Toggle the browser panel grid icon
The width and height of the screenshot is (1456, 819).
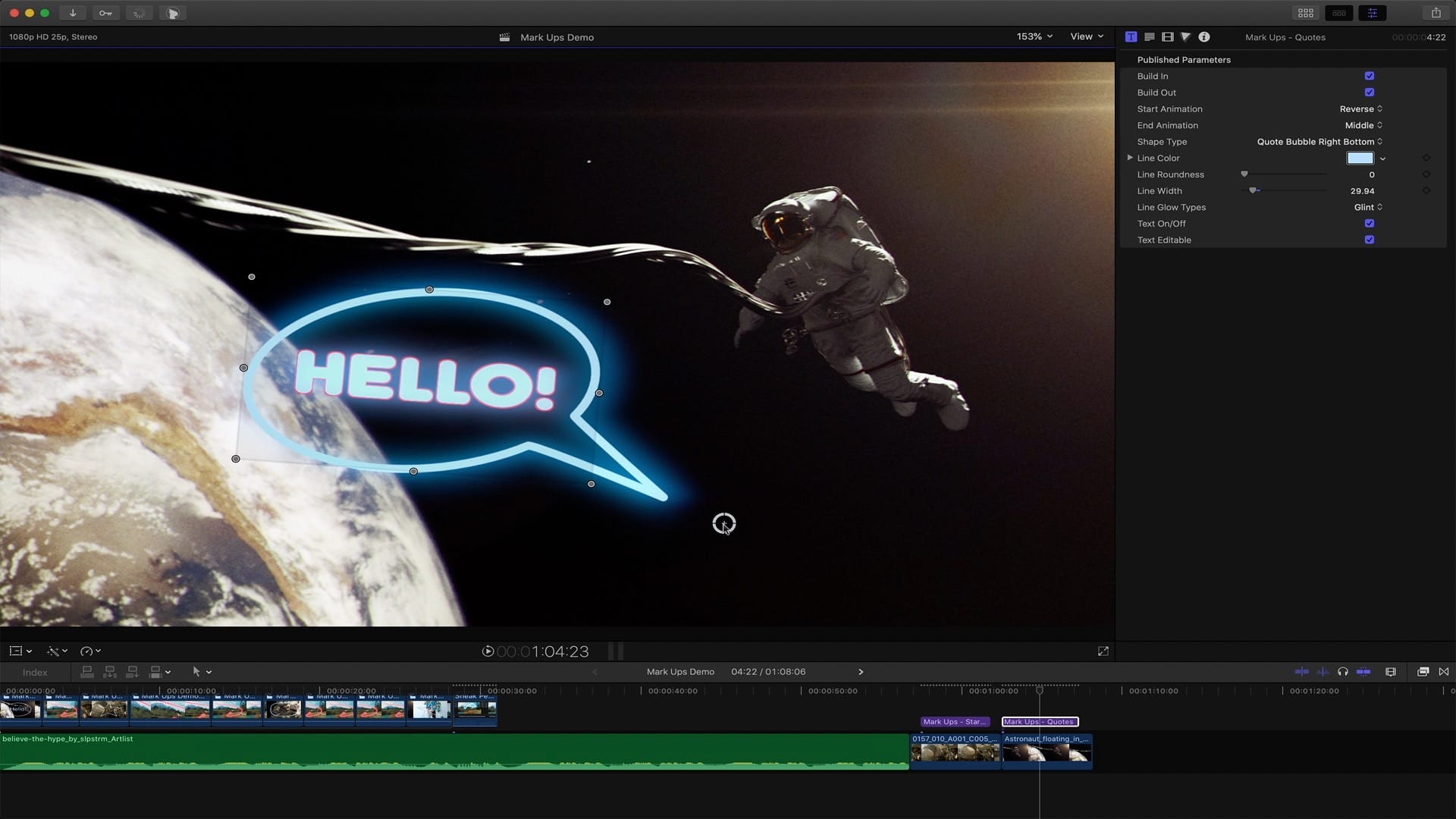click(1306, 13)
